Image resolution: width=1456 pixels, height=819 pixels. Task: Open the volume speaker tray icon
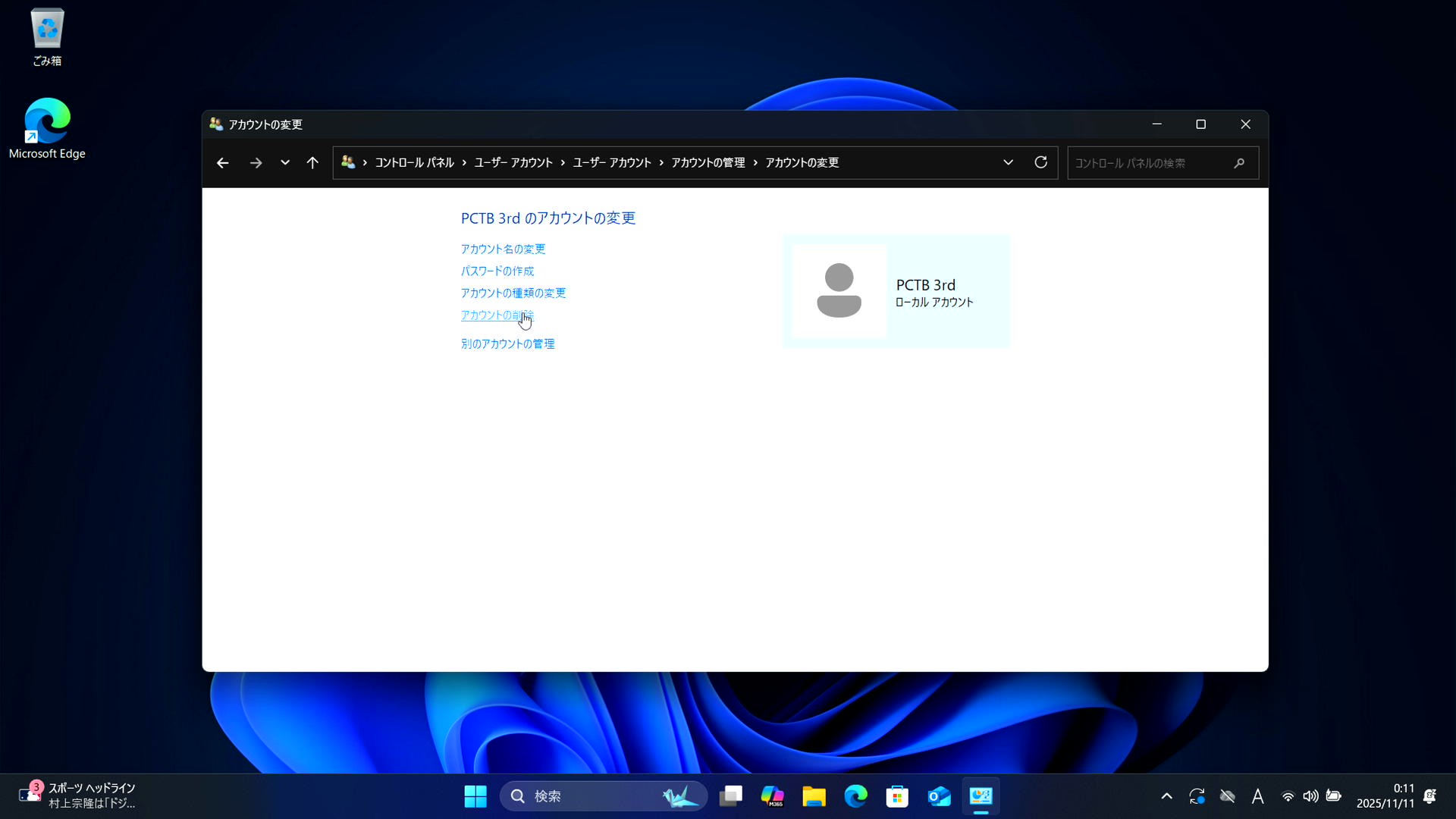[1310, 796]
